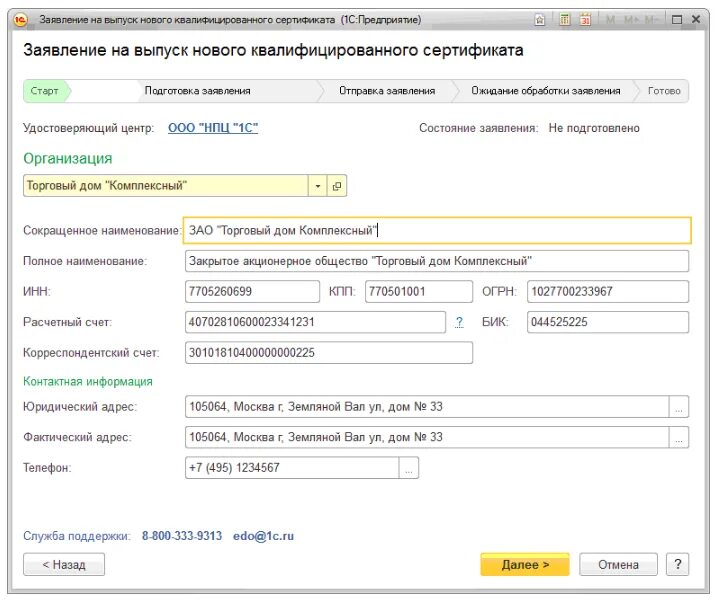Proceed with the Далее button

click(x=525, y=565)
